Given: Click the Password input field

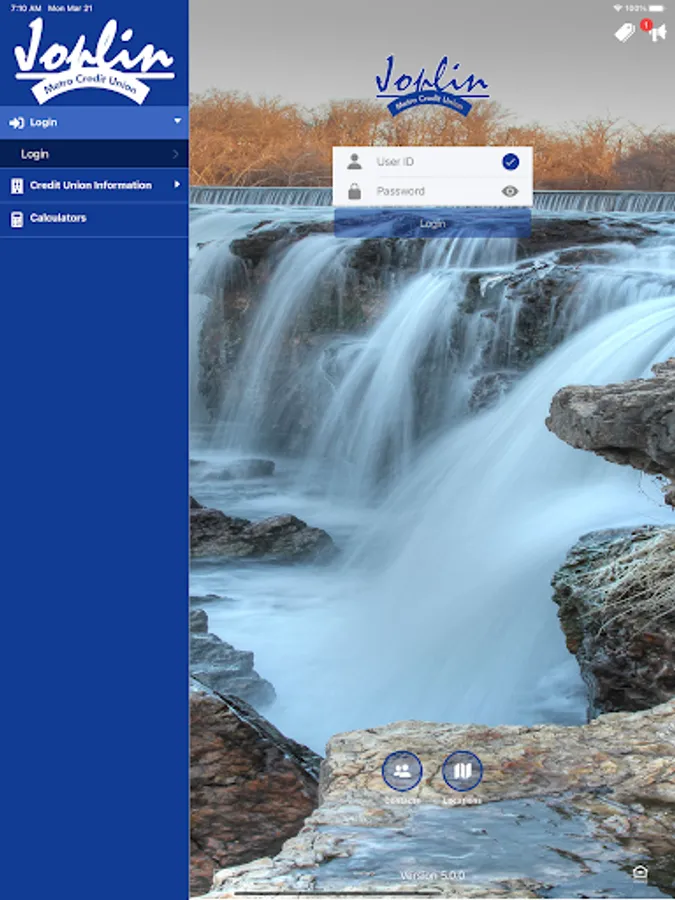Looking at the screenshot, I should pyautogui.click(x=430, y=191).
